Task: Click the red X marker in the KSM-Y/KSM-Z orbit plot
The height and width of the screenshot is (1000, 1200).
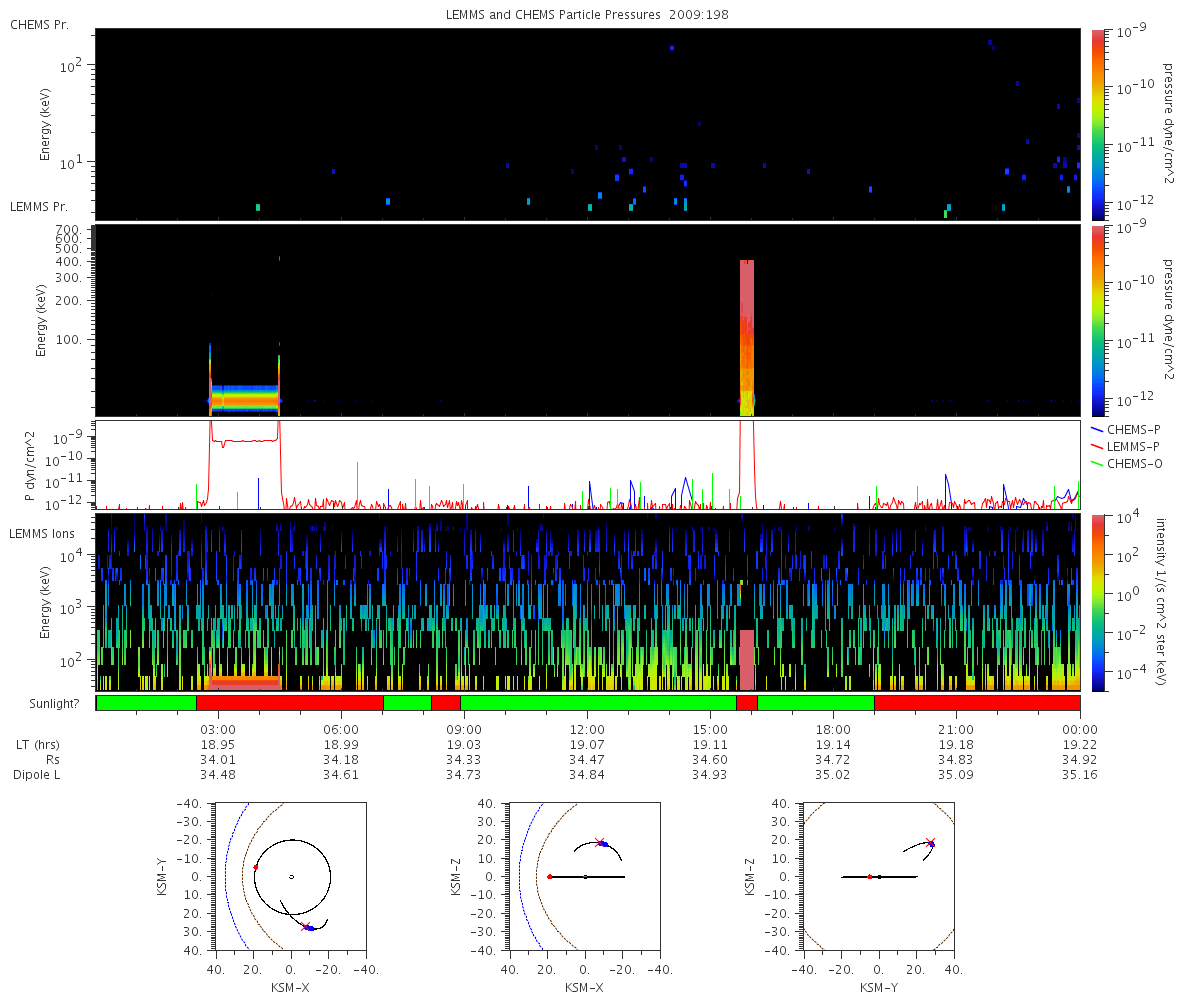Action: pyautogui.click(x=931, y=842)
